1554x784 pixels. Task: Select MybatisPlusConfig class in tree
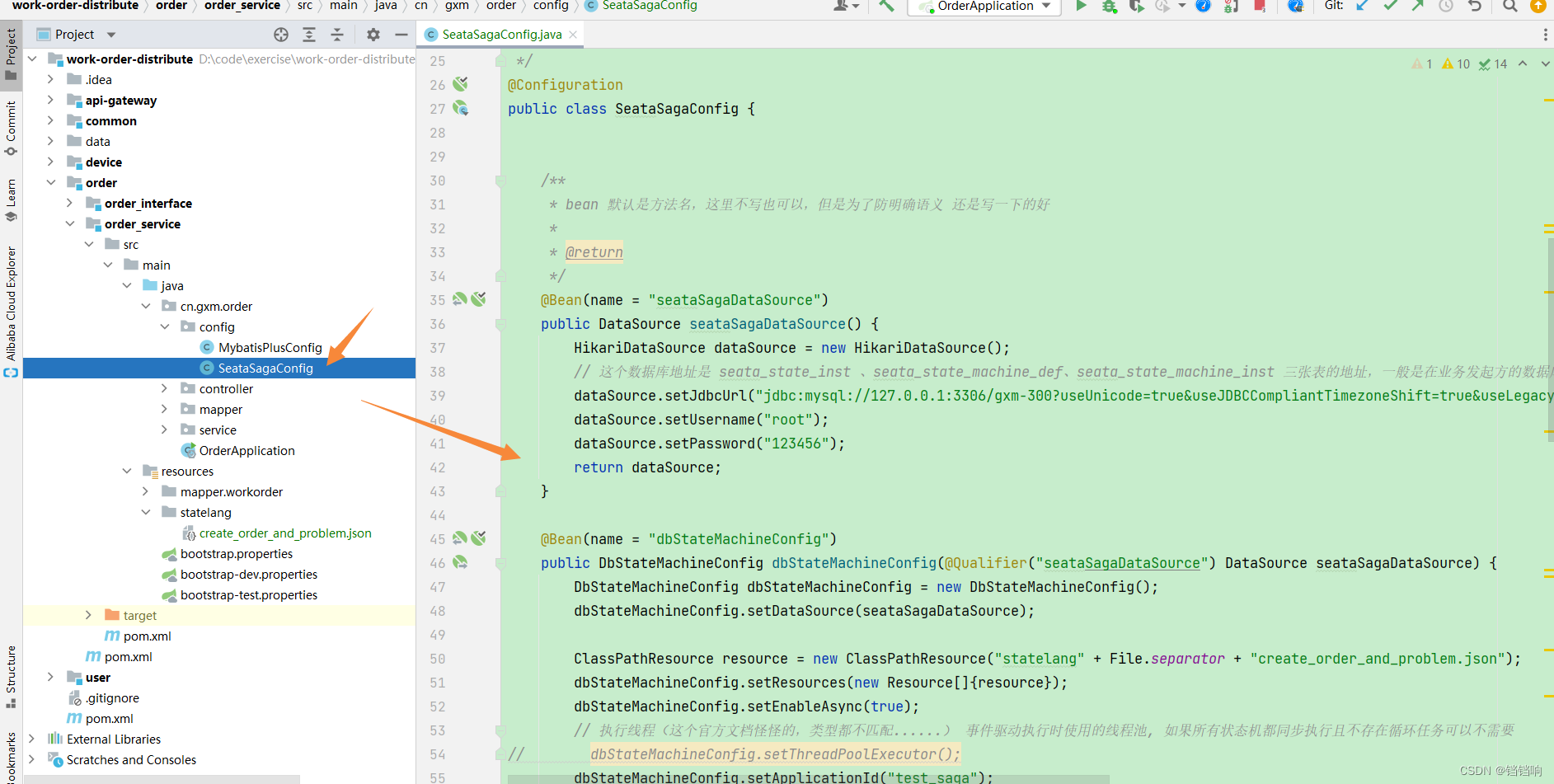click(x=270, y=347)
